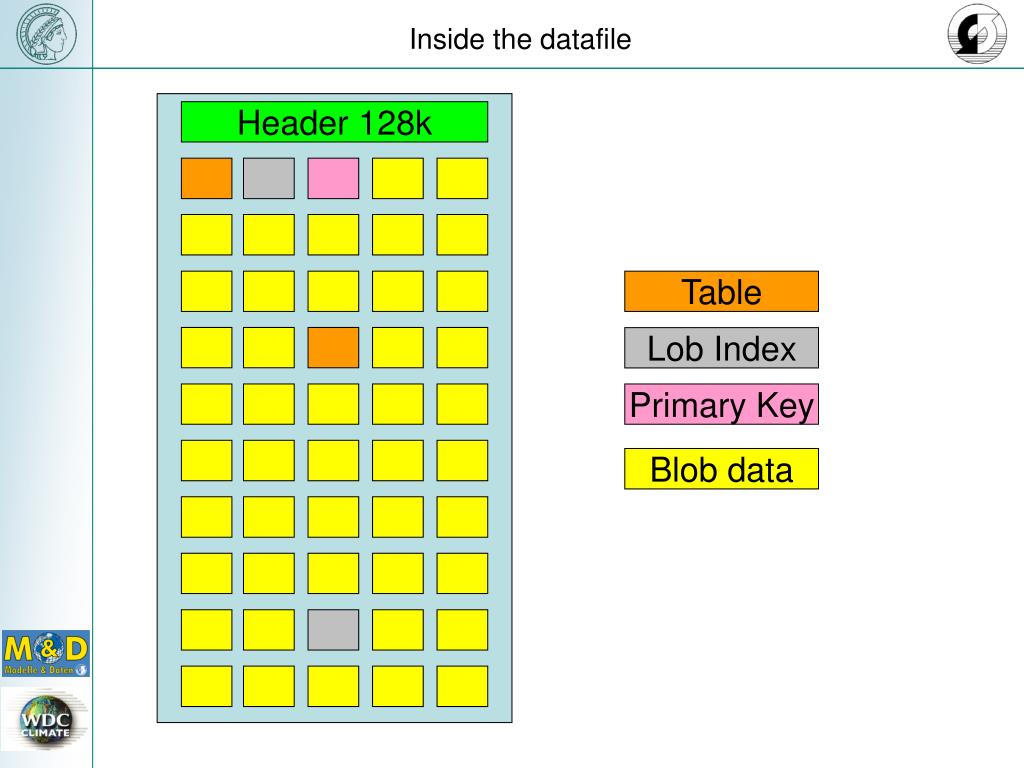The height and width of the screenshot is (768, 1024).
Task: Click the M&D Modelle & Daten logo
Action: pos(46,653)
